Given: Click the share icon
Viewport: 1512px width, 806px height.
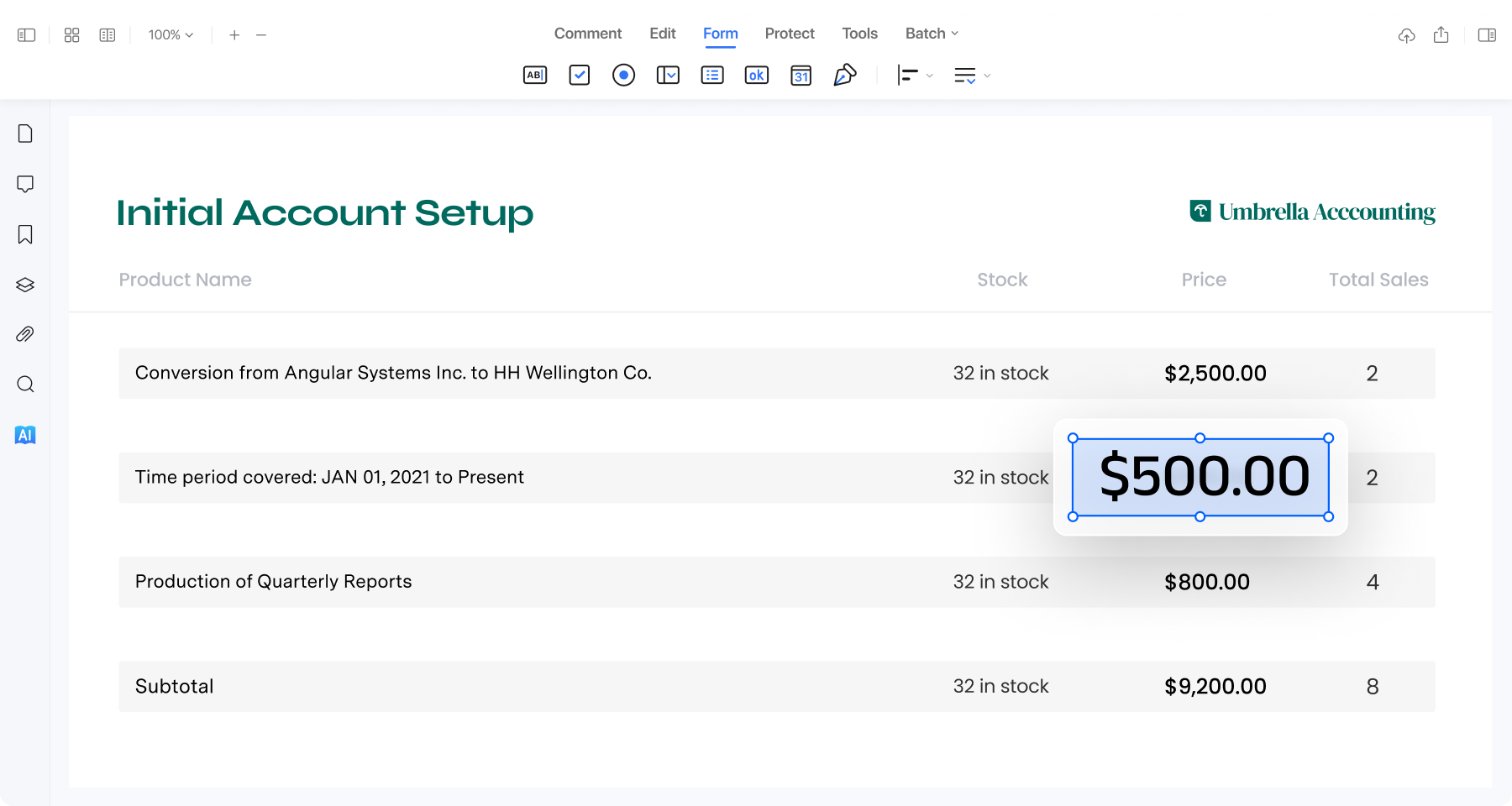Looking at the screenshot, I should point(1441,34).
